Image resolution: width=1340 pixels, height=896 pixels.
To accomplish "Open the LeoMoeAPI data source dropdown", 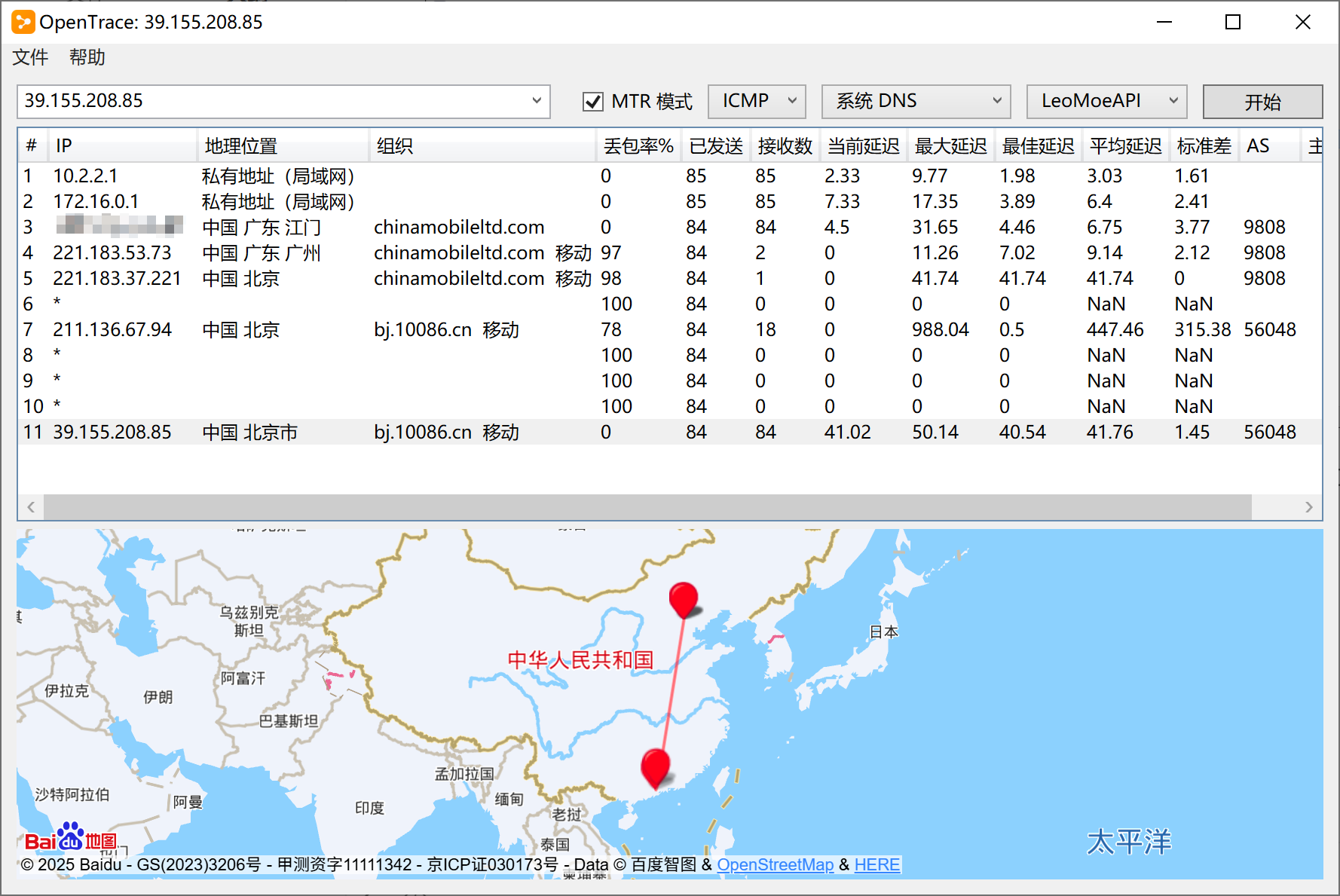I will 1106,101.
